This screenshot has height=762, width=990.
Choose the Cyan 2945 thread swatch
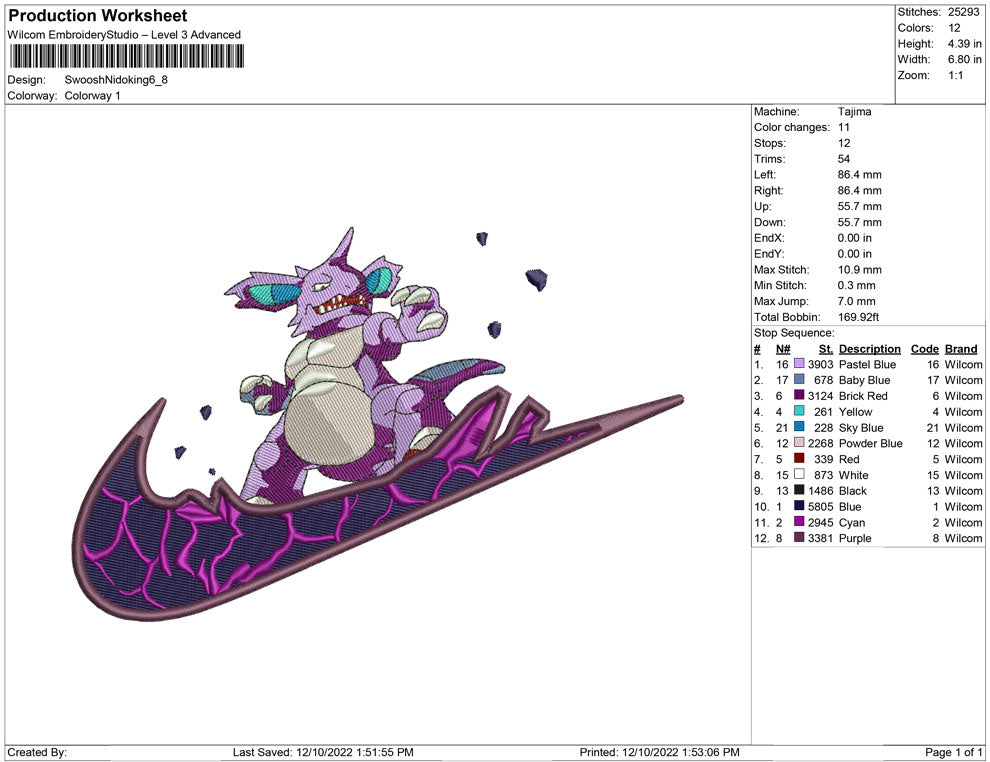[x=799, y=522]
